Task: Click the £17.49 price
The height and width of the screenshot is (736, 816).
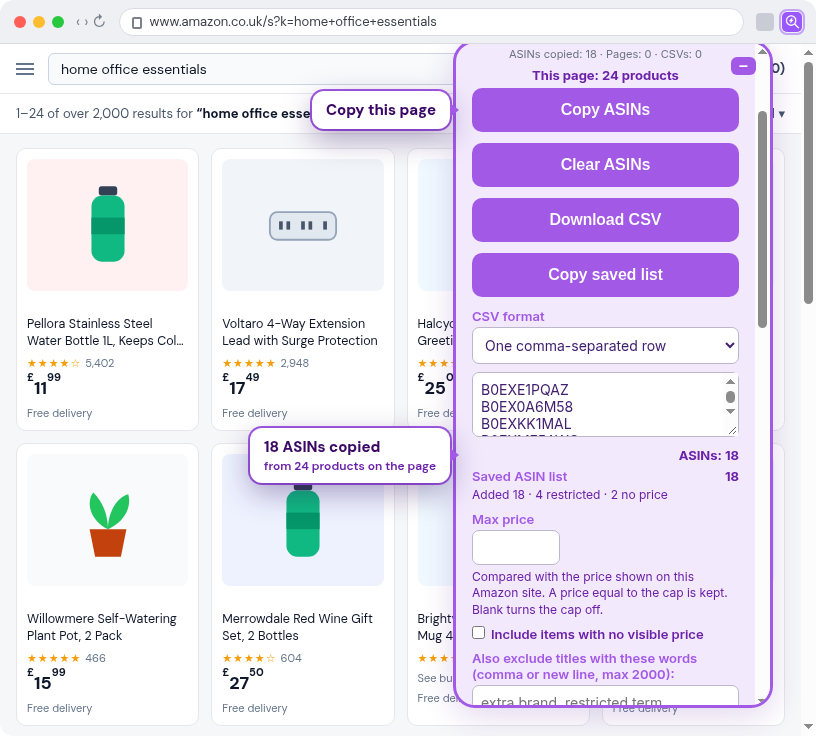Action: (x=241, y=384)
